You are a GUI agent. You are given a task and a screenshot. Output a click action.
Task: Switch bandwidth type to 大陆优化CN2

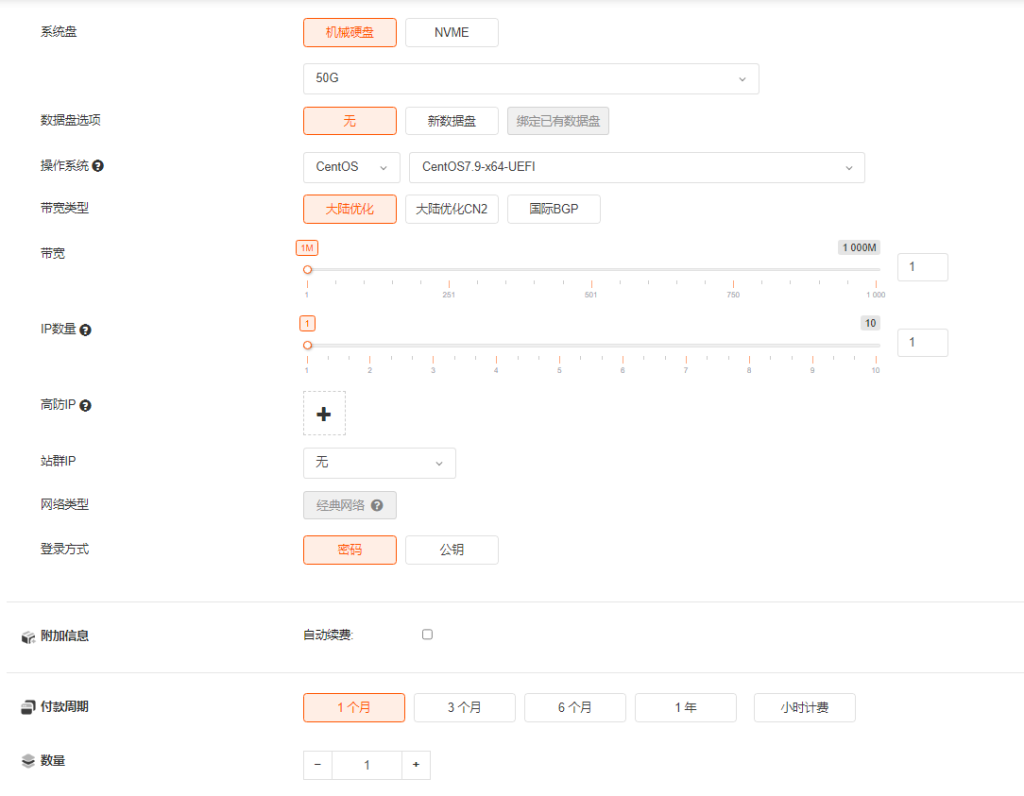pos(451,209)
